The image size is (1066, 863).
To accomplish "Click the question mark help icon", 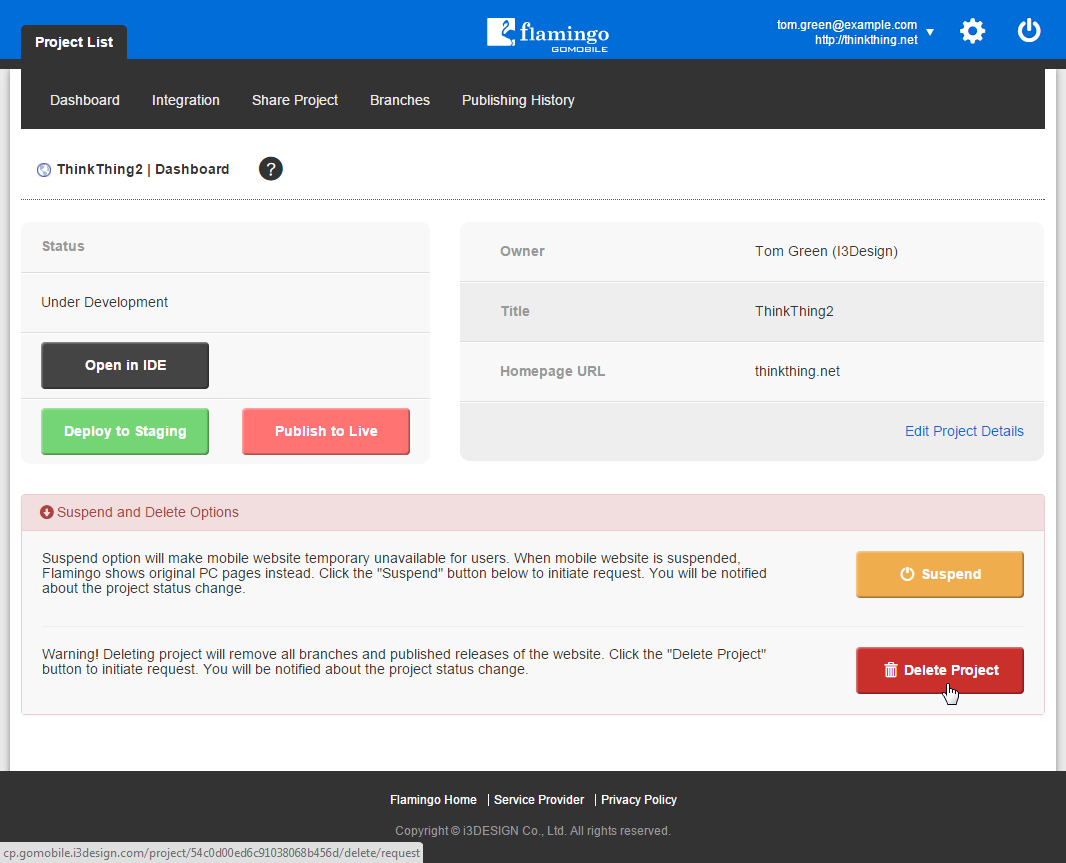I will tap(271, 169).
